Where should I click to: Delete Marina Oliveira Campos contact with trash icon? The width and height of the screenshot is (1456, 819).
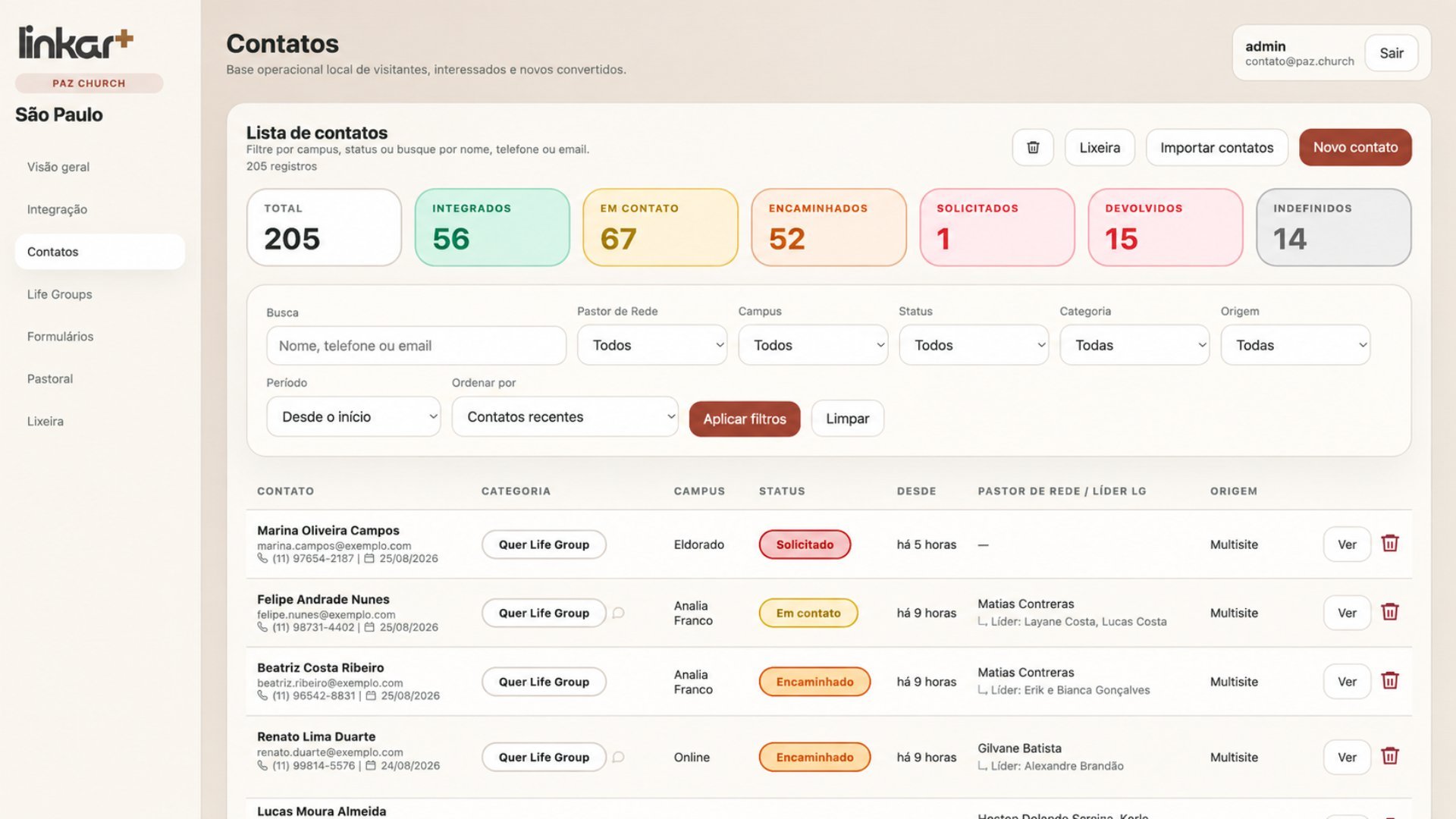[1389, 544]
